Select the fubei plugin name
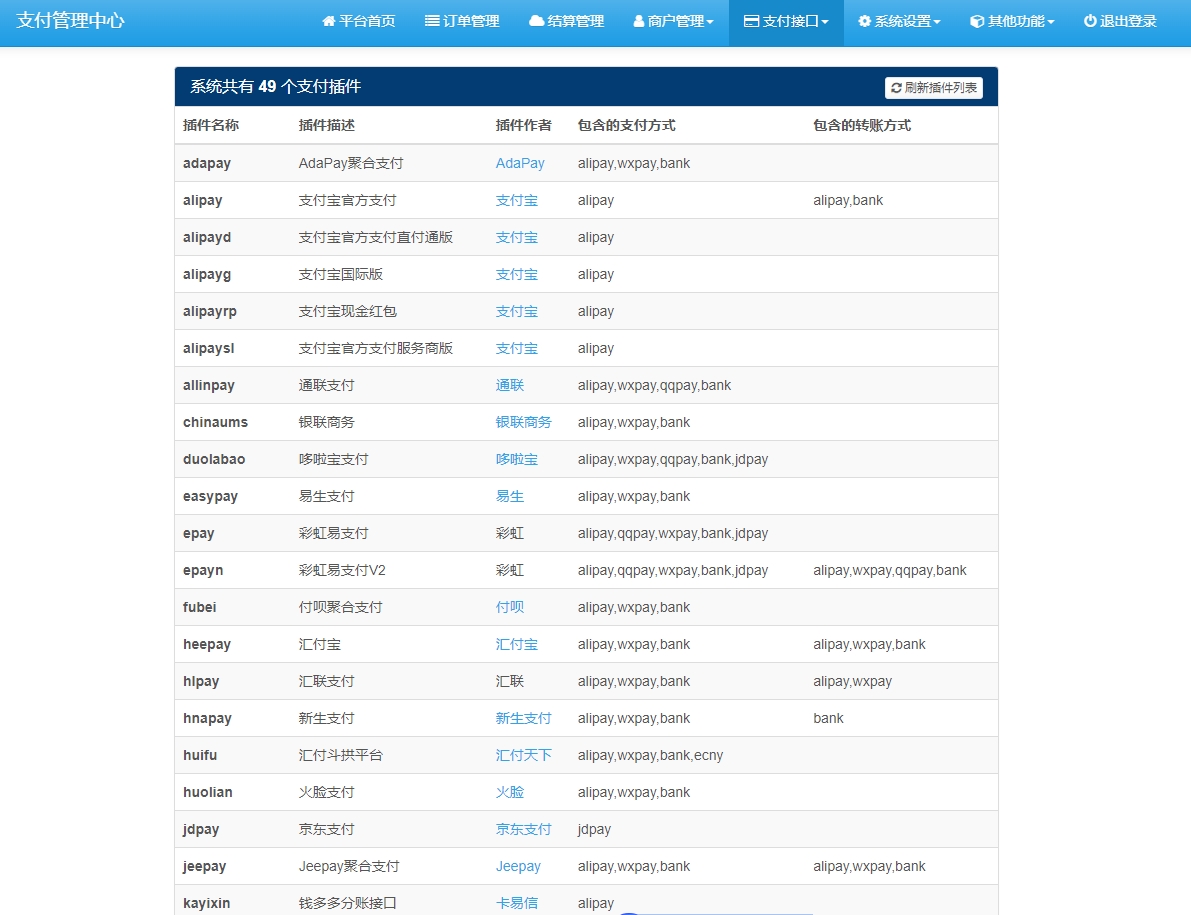The width and height of the screenshot is (1191, 915). click(200, 607)
